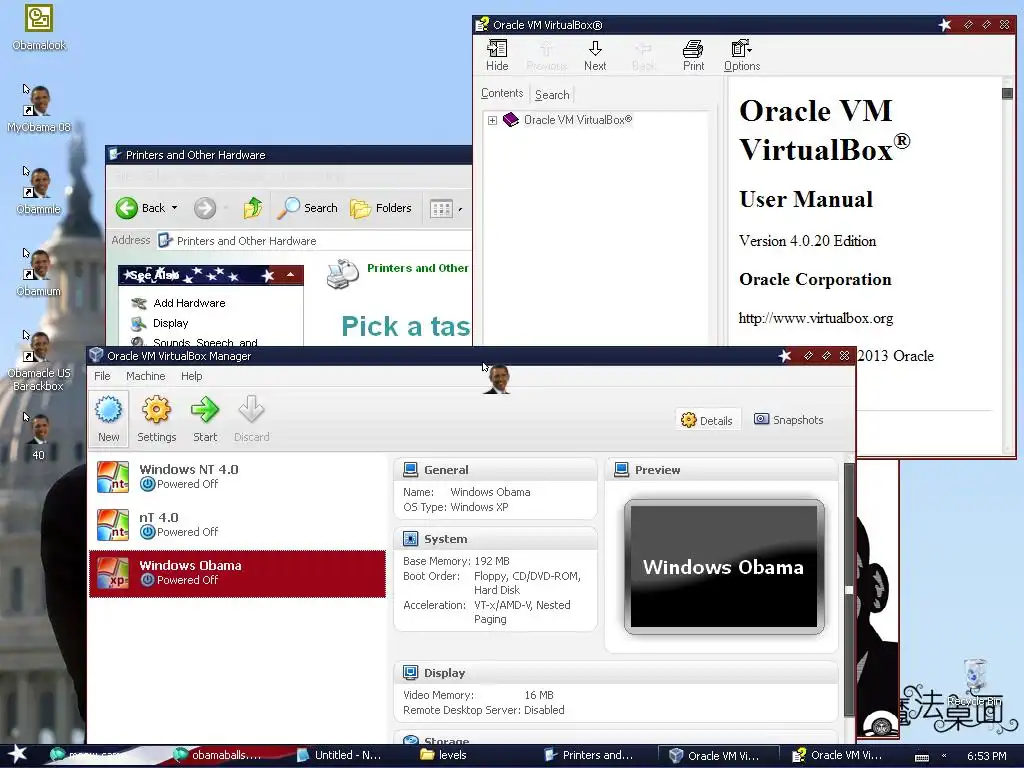Start the selected VM with green arrow
The width and height of the screenshot is (1024, 768).
(x=205, y=418)
